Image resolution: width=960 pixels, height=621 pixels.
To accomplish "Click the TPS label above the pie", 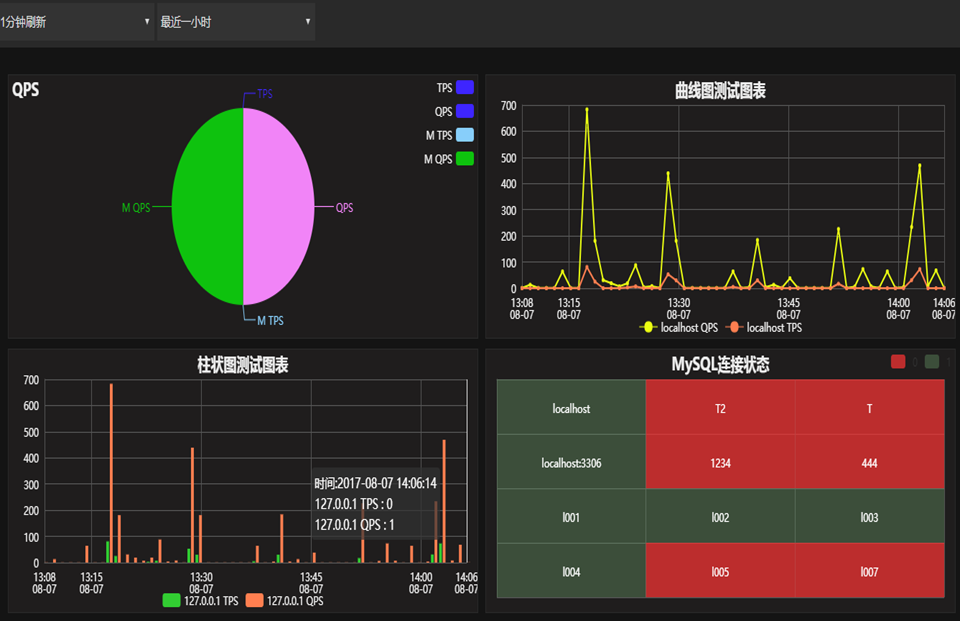I will (x=264, y=94).
